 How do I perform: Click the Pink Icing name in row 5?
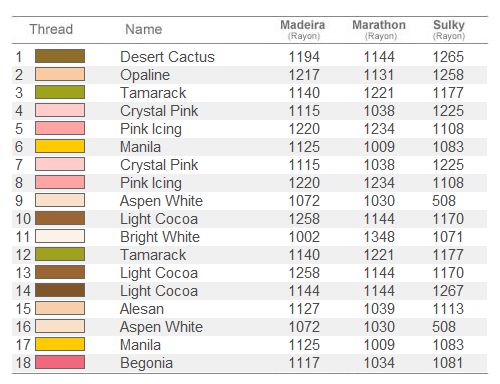(151, 129)
